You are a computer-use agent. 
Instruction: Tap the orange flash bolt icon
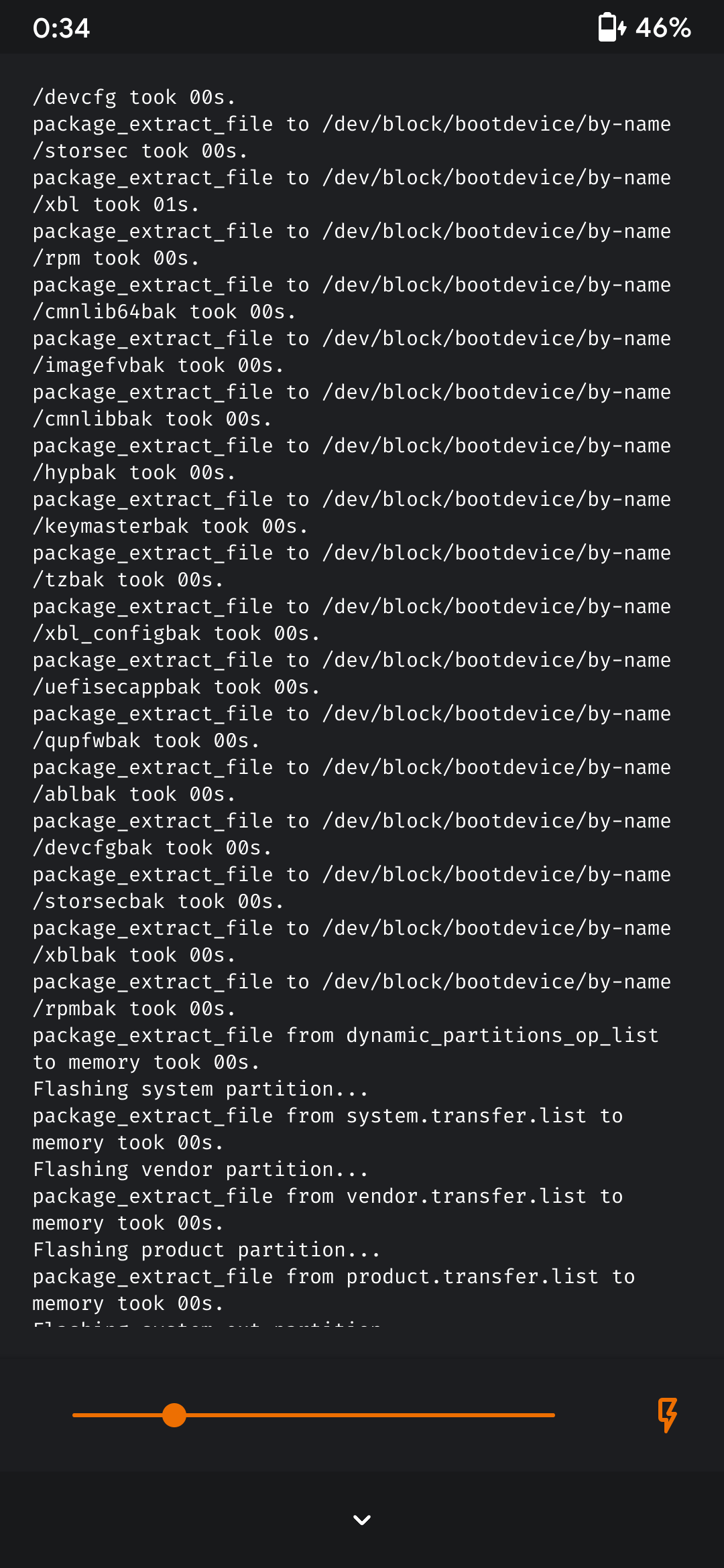tap(667, 1415)
